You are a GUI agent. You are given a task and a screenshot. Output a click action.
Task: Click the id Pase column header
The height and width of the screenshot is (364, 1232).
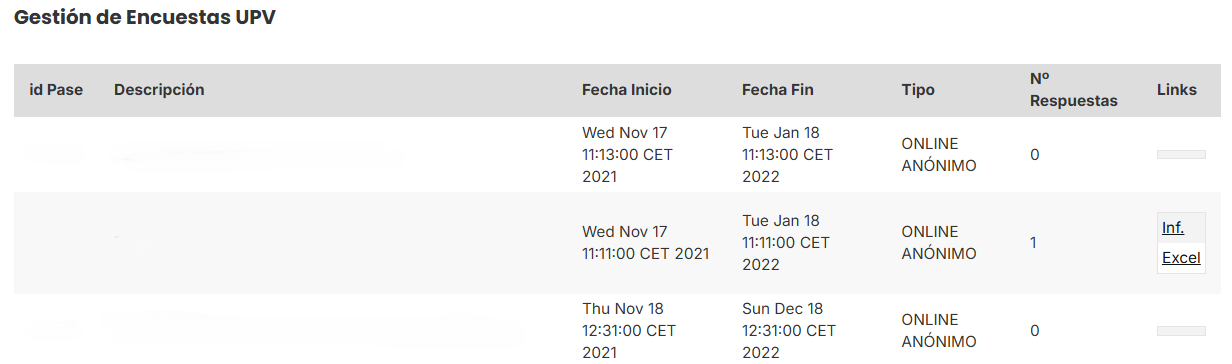(x=56, y=90)
